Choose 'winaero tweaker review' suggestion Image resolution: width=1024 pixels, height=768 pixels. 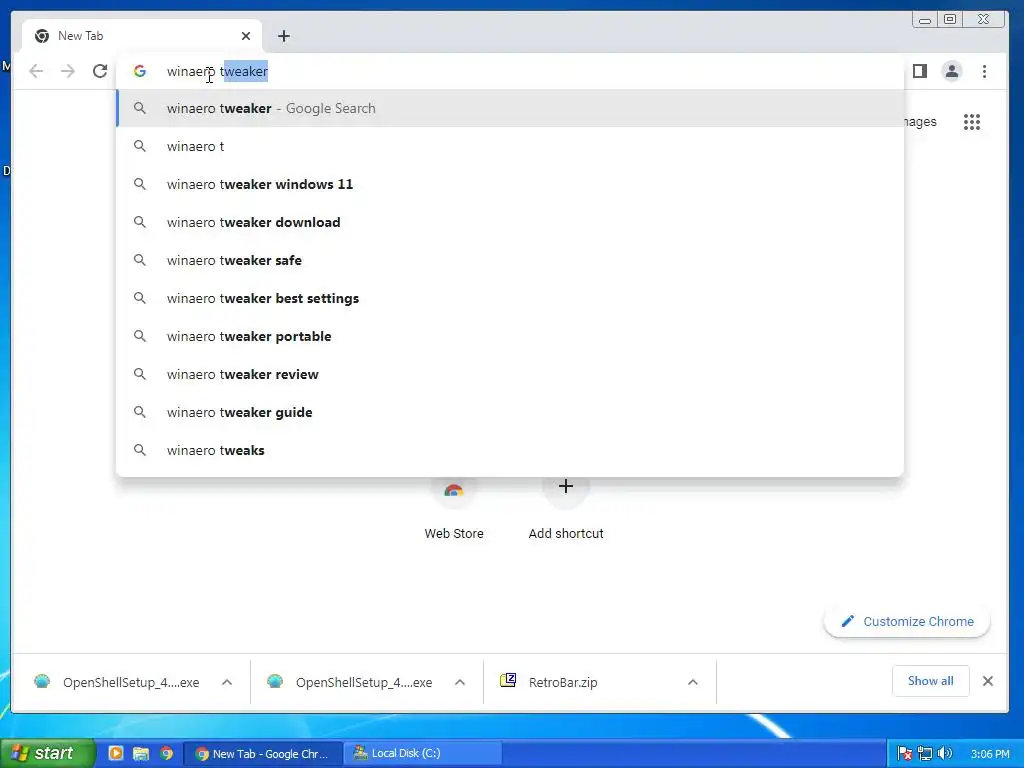[510, 374]
